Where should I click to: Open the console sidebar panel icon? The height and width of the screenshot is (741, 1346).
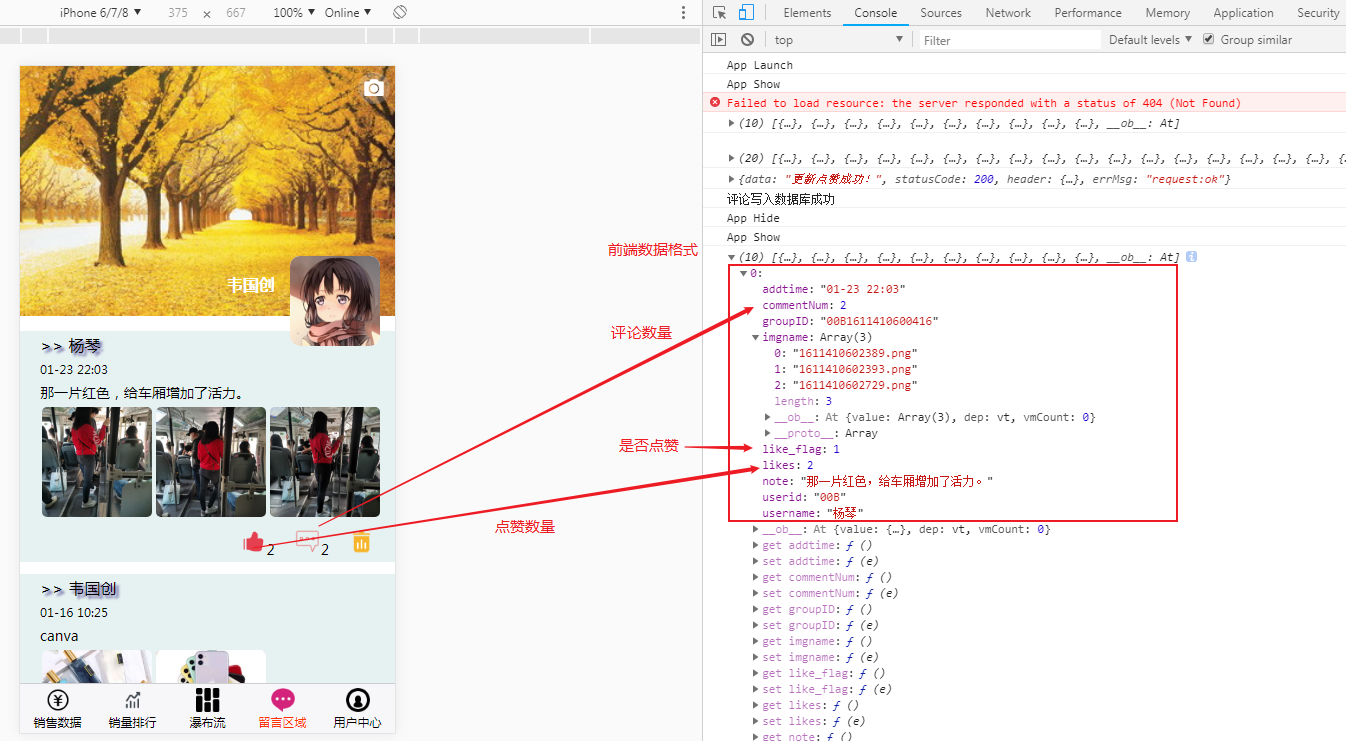click(718, 39)
